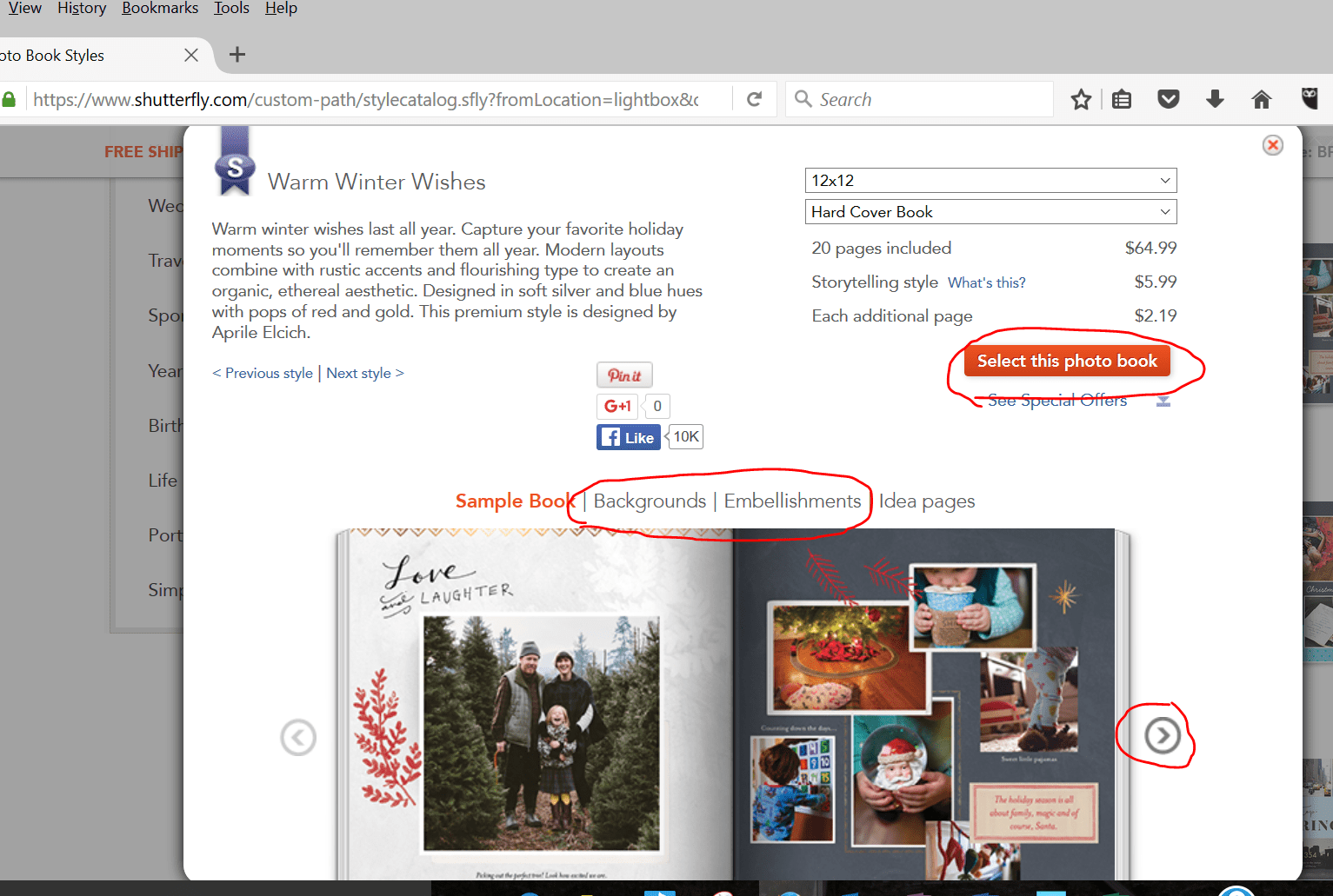Screen dimensions: 1333x896
Task: Open the Help menu
Action: pyautogui.click(x=281, y=9)
